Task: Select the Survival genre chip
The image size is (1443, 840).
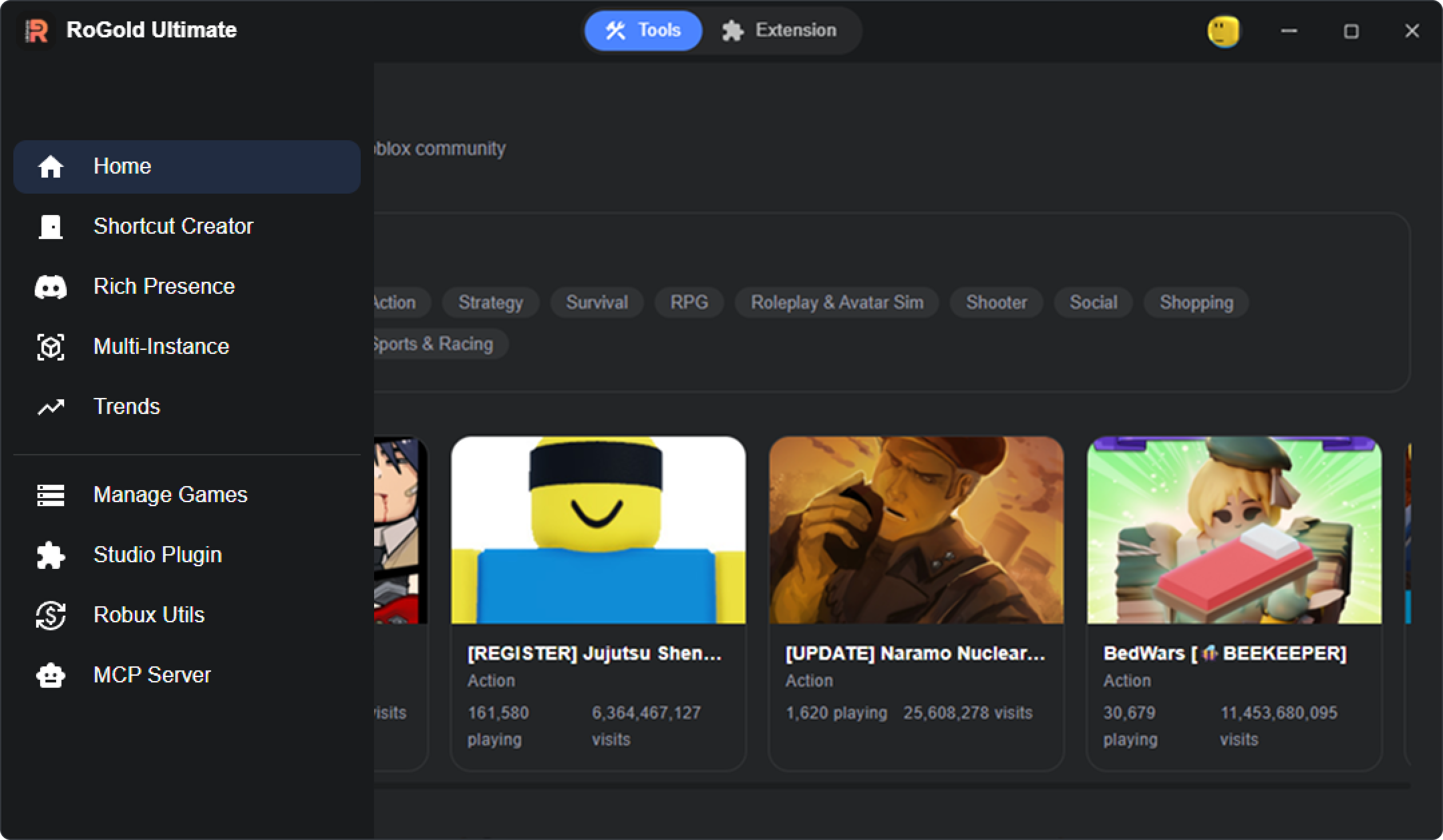Action: (597, 302)
